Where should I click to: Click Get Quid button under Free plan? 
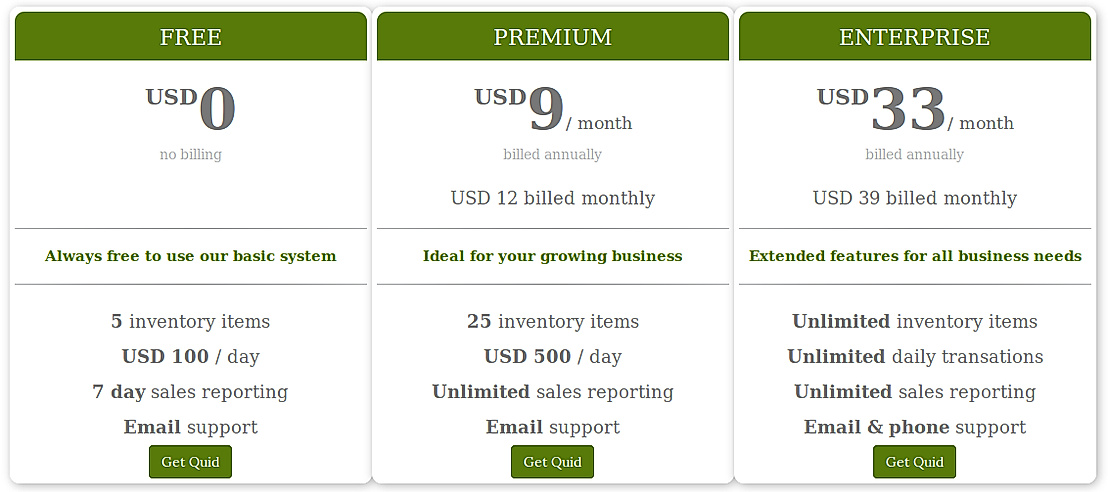pos(190,462)
